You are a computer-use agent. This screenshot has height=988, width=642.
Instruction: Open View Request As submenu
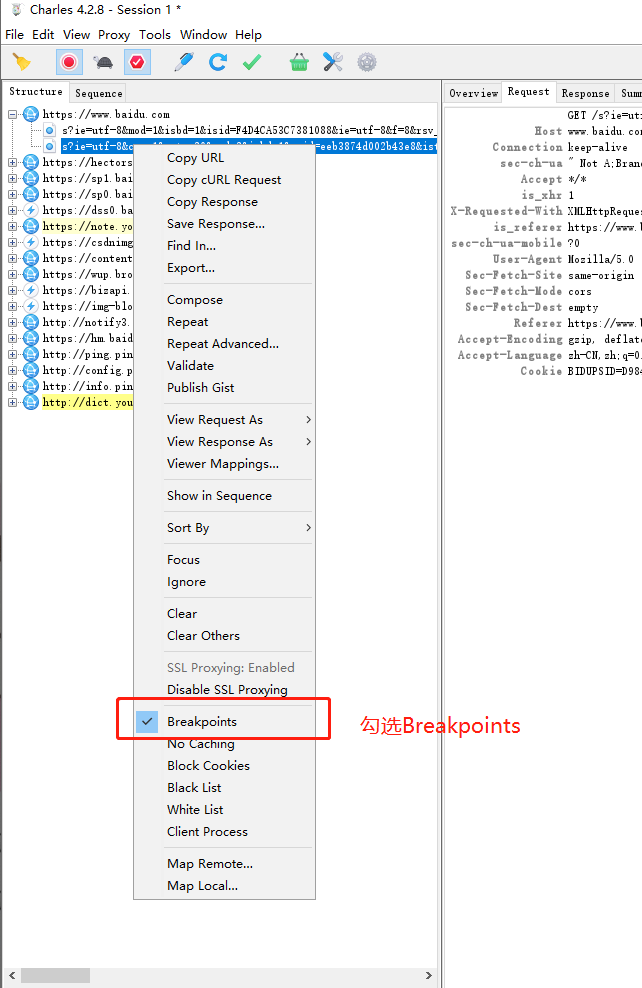(224, 420)
